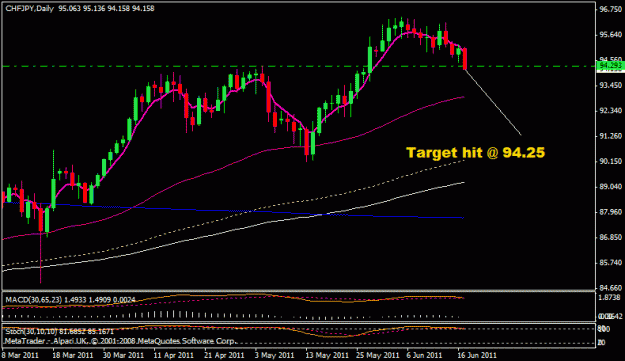Click the 86.850 price scale label
Viewport: 625px width, 361px height.
[611, 237]
